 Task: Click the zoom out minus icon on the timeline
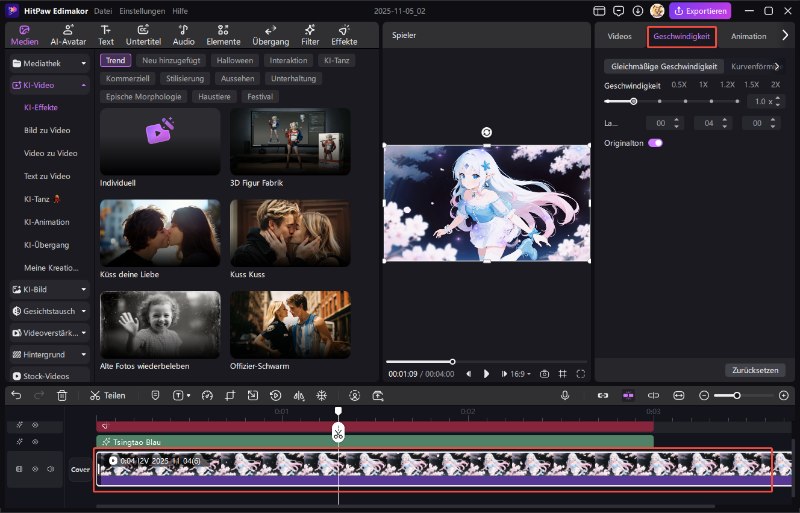(704, 396)
